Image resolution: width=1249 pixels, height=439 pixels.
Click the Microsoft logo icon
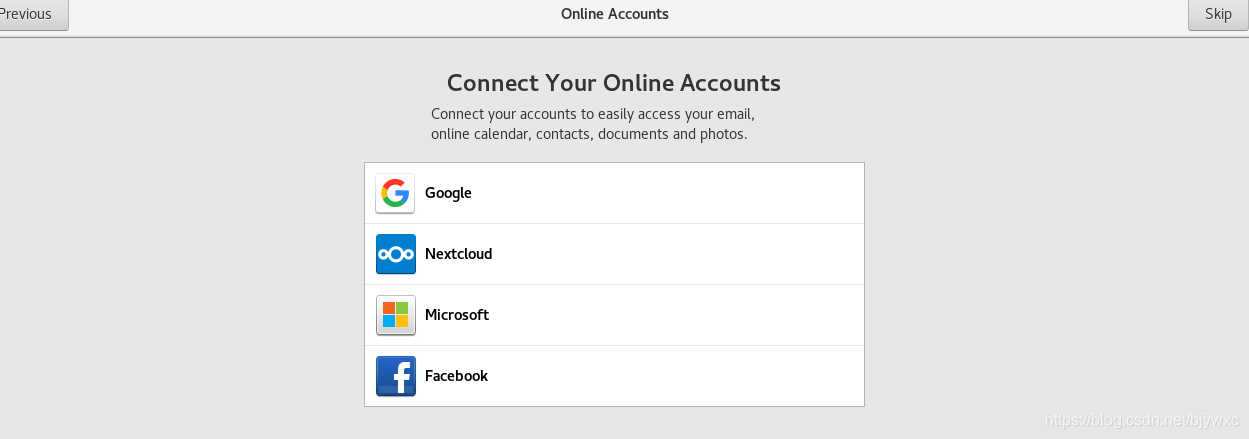[395, 315]
